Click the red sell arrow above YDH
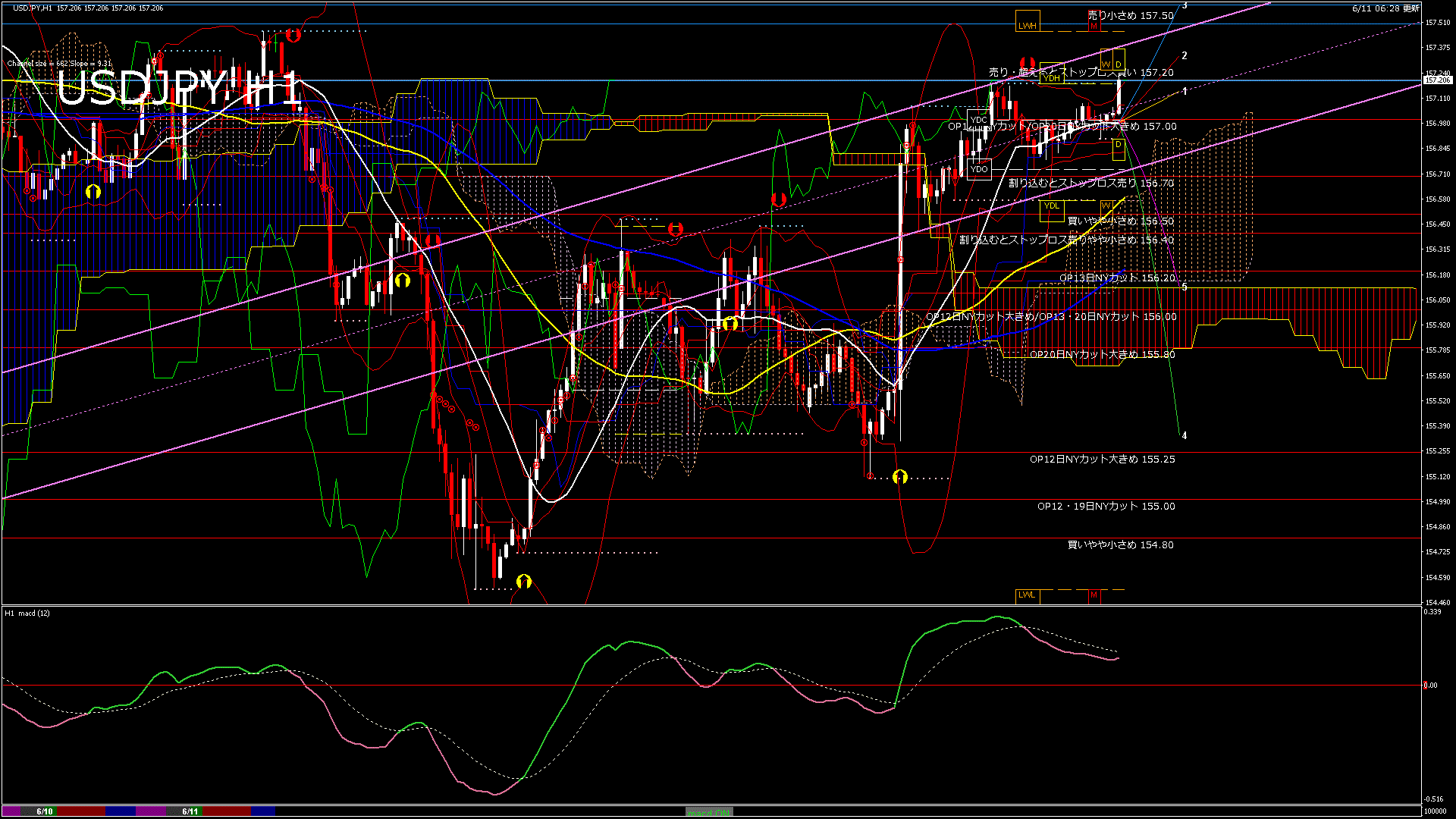This screenshot has width=1456, height=819. [1028, 63]
